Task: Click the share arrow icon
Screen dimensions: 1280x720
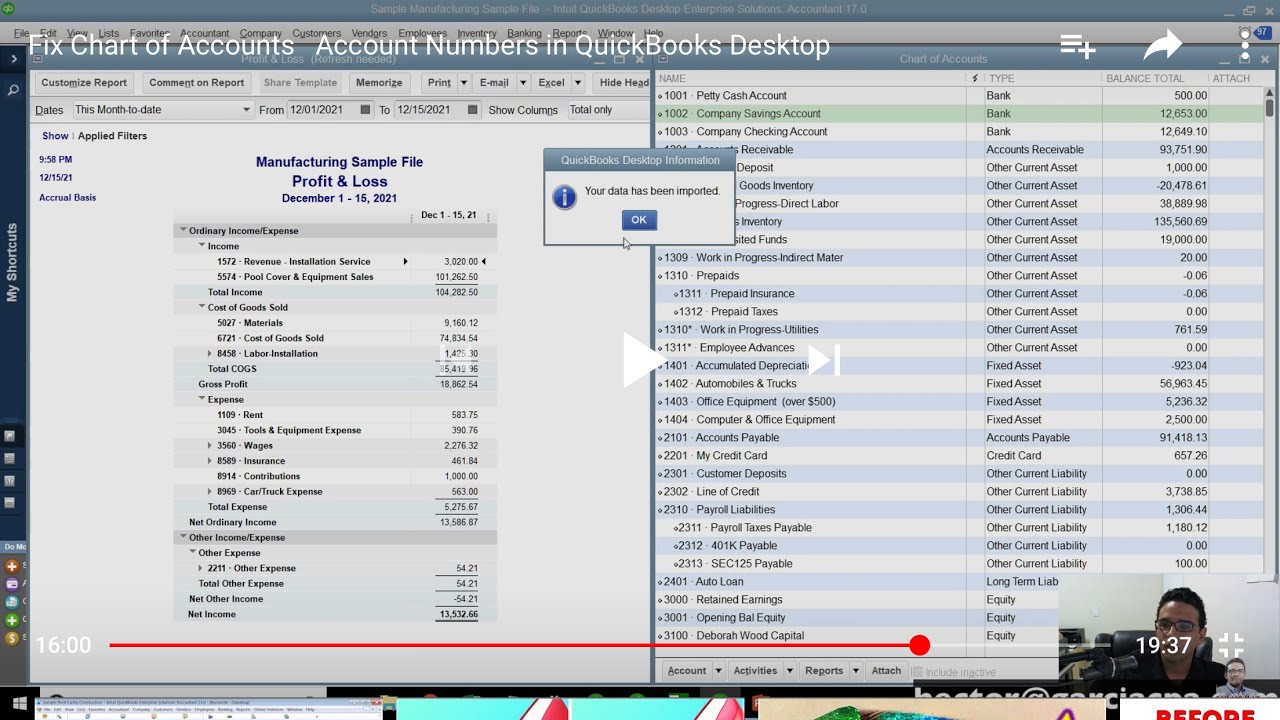Action: (1162, 45)
